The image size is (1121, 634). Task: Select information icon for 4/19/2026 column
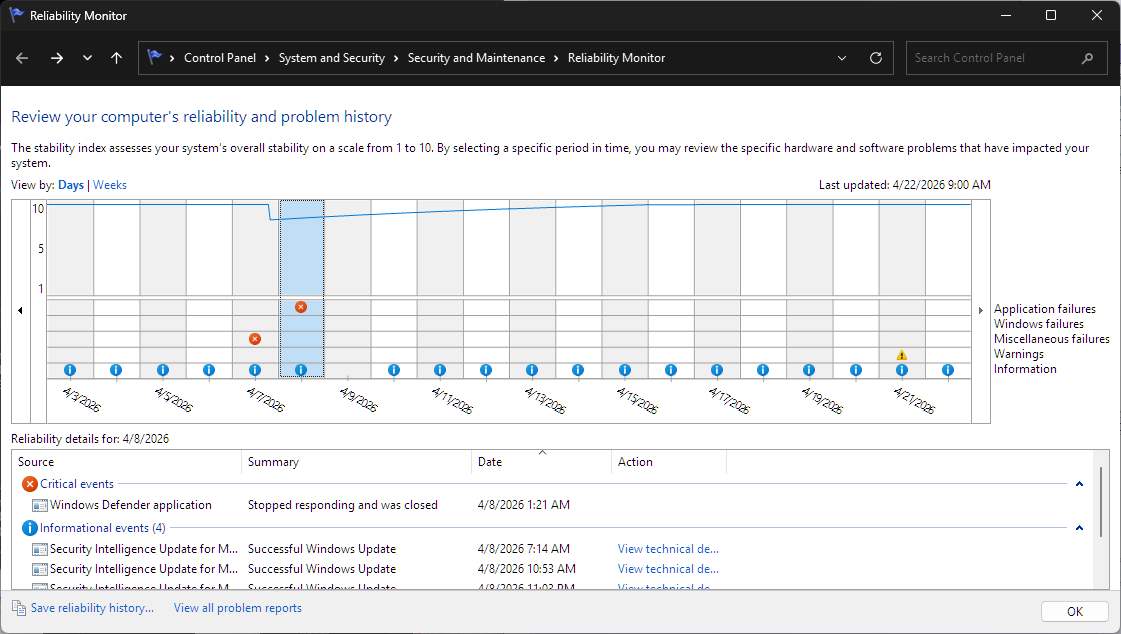pyautogui.click(x=809, y=370)
